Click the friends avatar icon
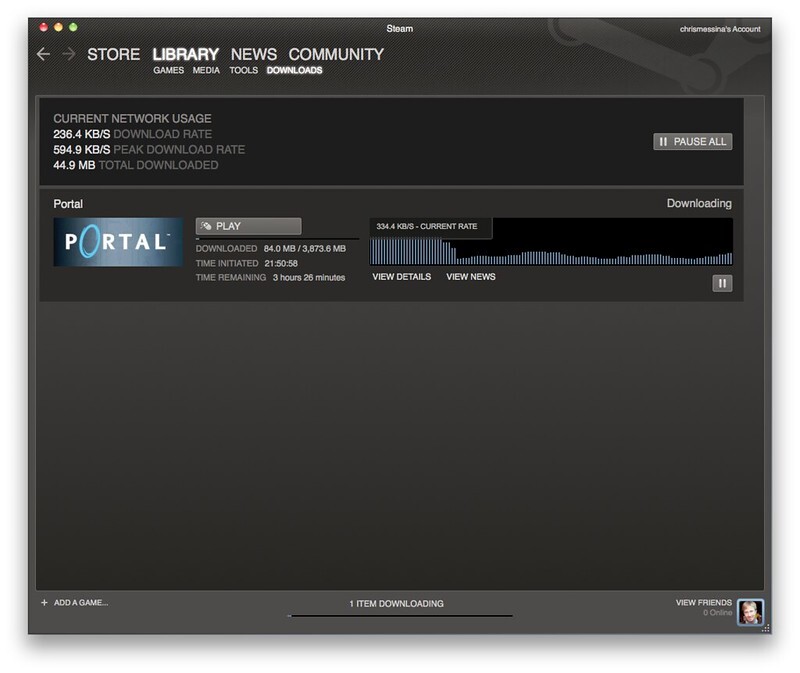This screenshot has height=673, width=800. point(750,611)
